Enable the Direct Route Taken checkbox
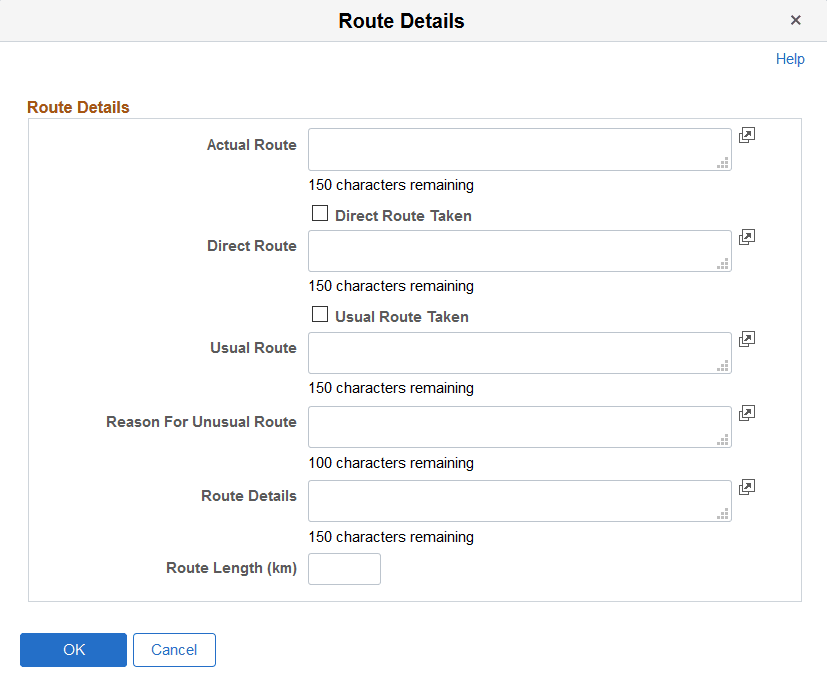The image size is (827, 679). click(x=320, y=213)
